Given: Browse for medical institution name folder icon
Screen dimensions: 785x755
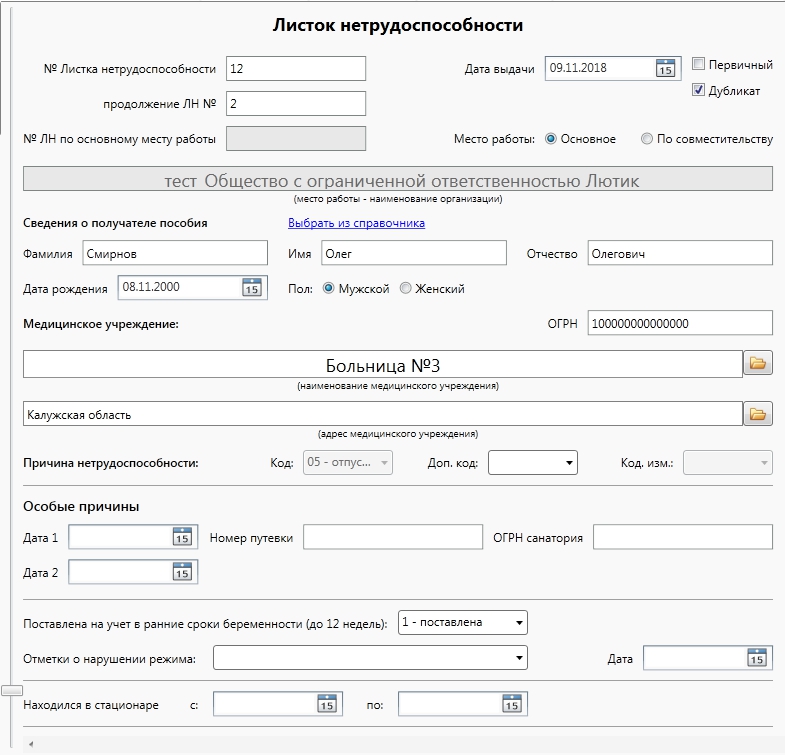Looking at the screenshot, I should tap(757, 363).
